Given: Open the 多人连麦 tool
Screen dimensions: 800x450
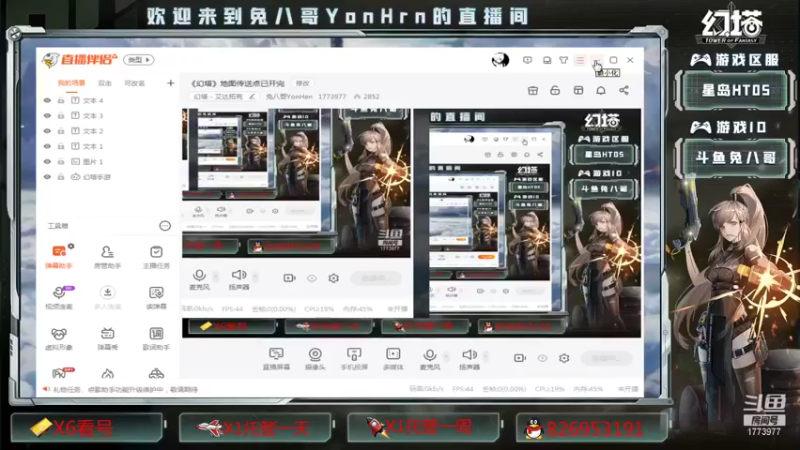Looking at the screenshot, I should [x=107, y=297].
